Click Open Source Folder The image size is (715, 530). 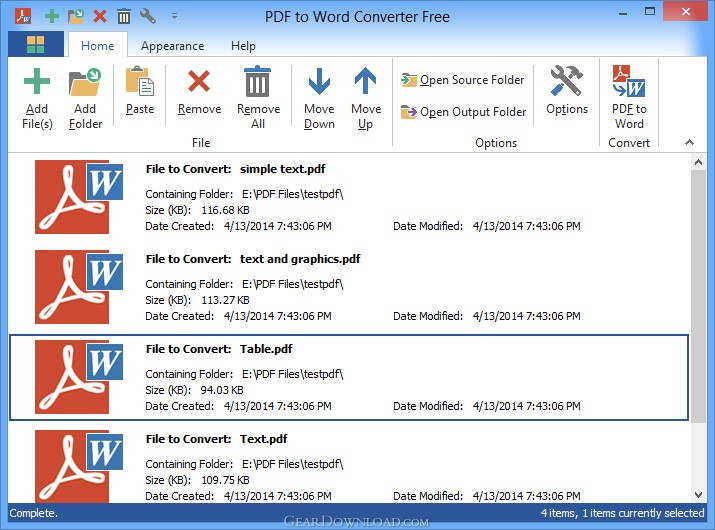pyautogui.click(x=463, y=80)
